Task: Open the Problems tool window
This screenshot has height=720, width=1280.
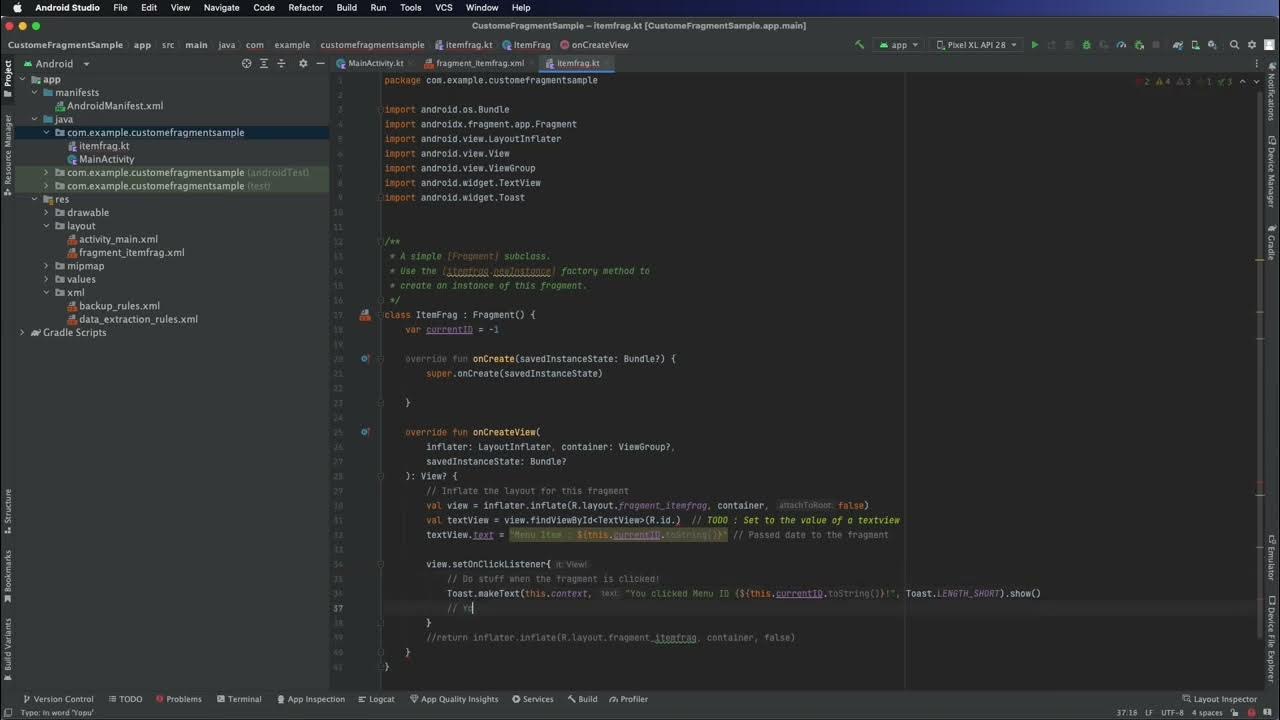Action: (177, 699)
